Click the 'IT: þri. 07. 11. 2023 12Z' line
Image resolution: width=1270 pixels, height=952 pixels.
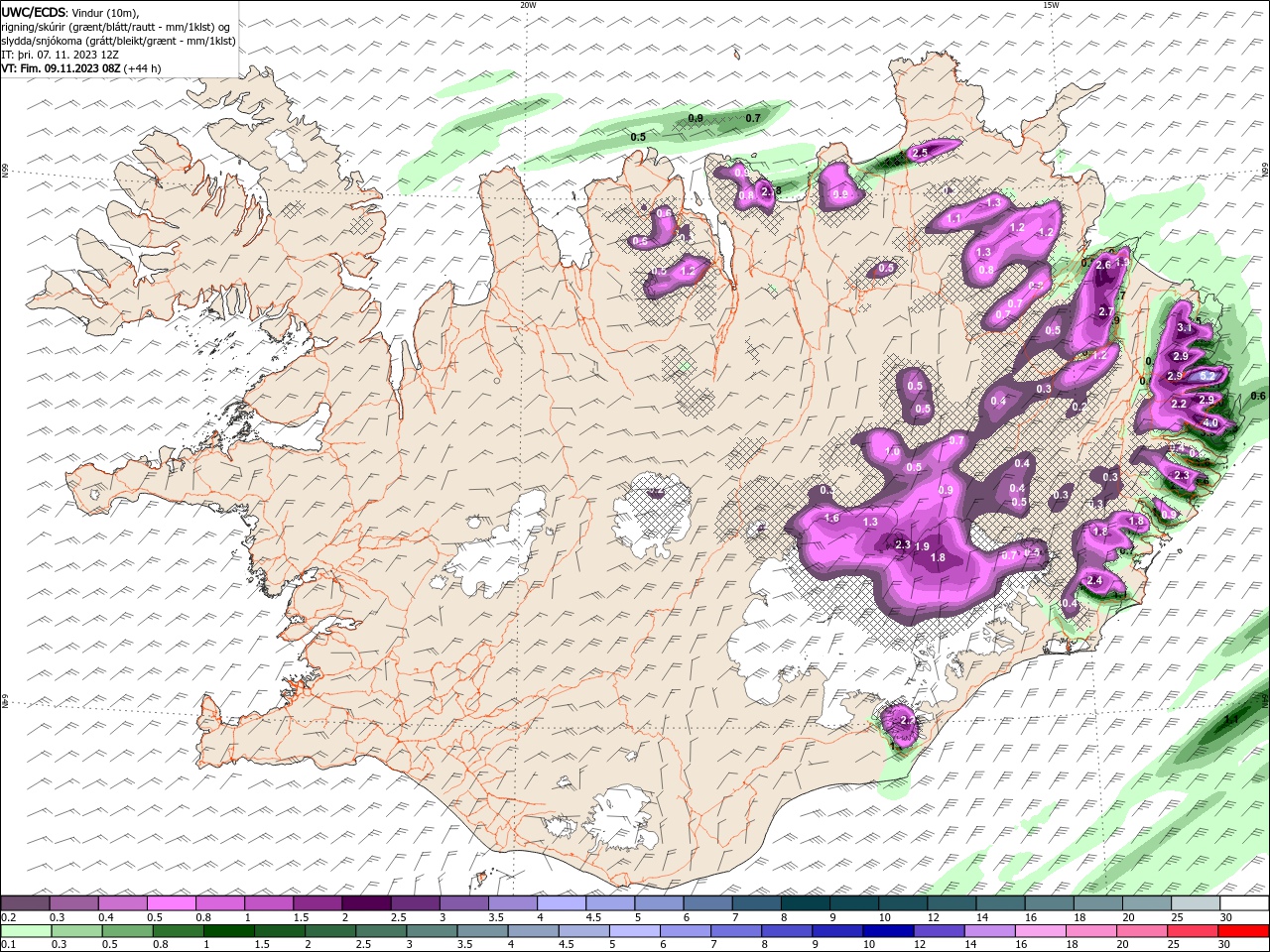pos(60,55)
